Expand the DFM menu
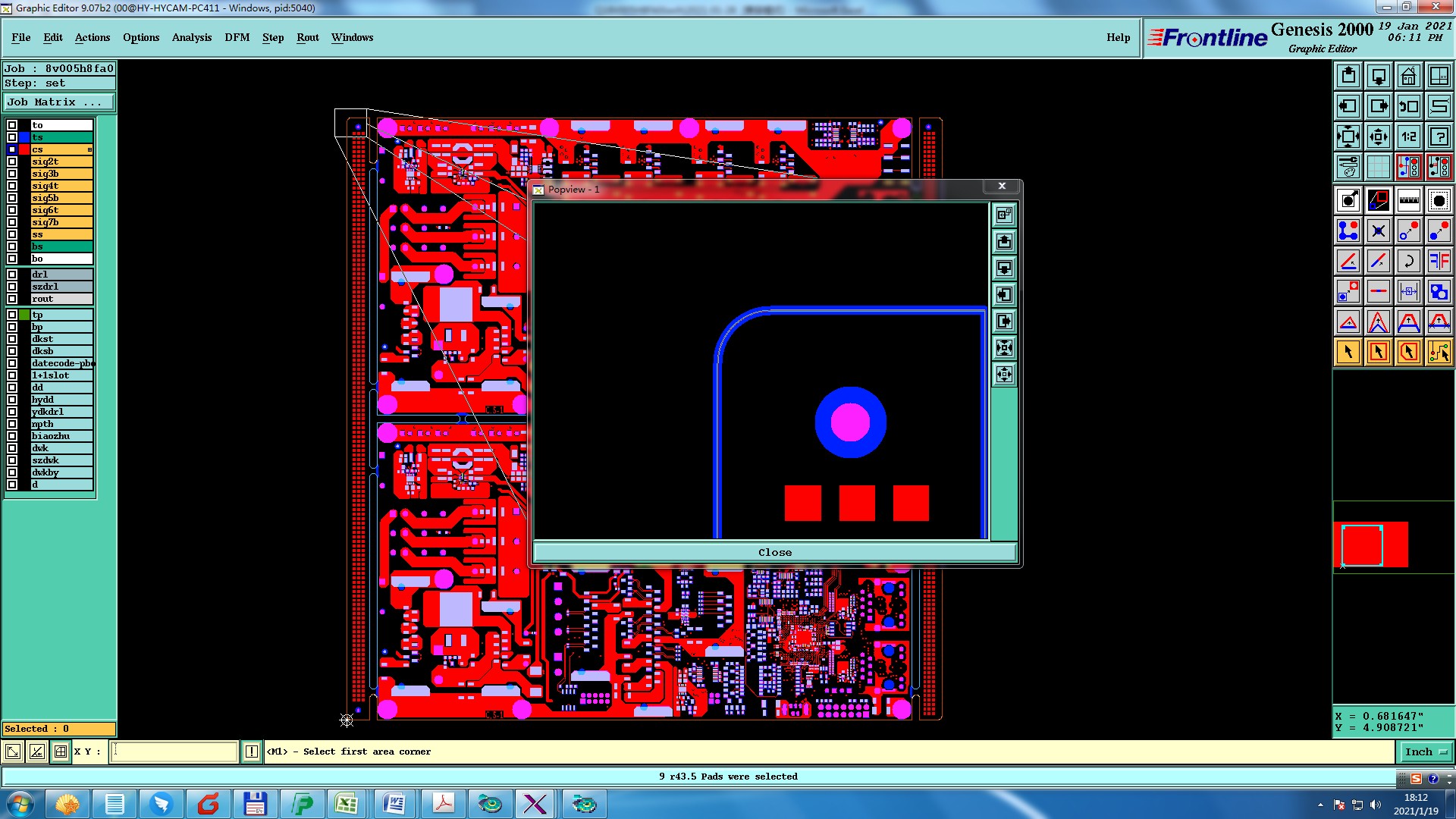 [x=237, y=37]
